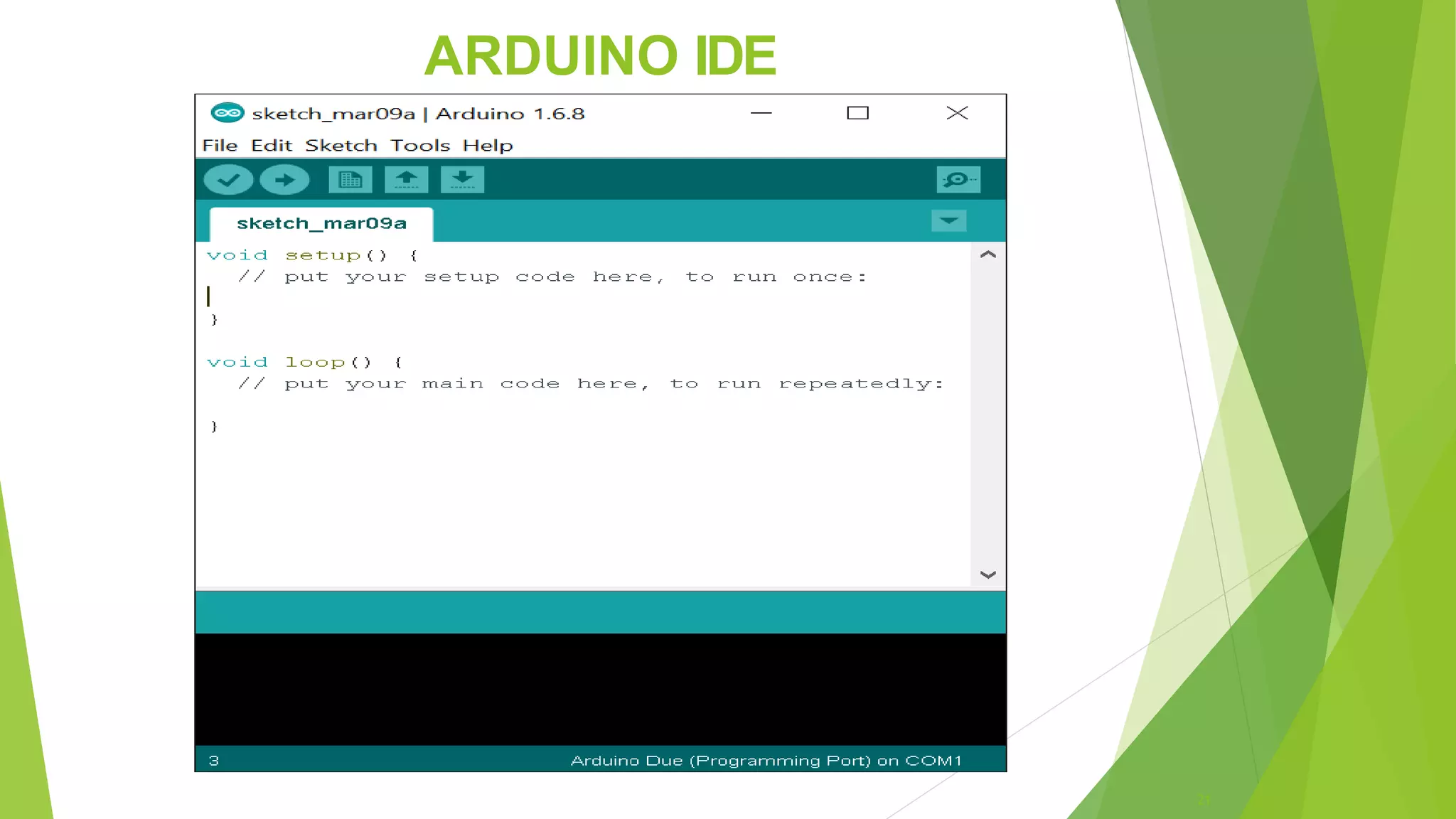1456x819 pixels.
Task: Click the editor scroll up arrow
Action: 988,255
